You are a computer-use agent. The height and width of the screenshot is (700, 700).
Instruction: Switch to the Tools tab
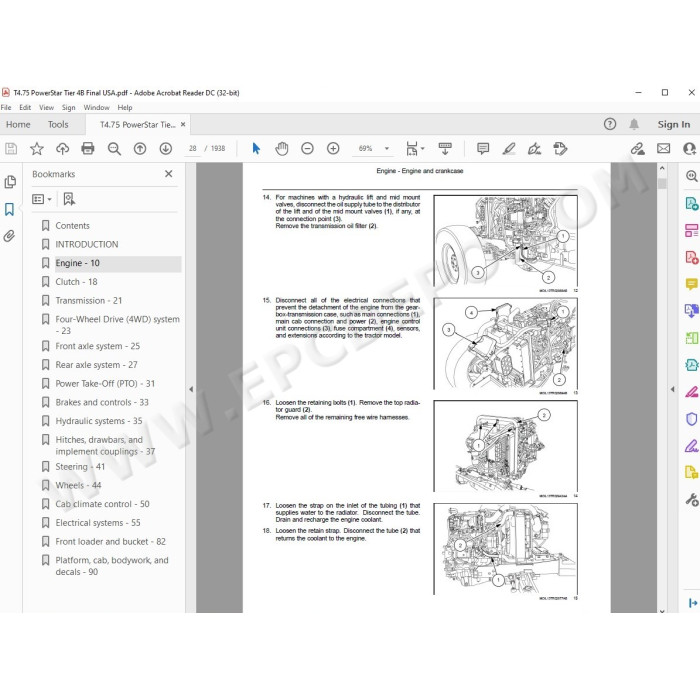coord(58,125)
